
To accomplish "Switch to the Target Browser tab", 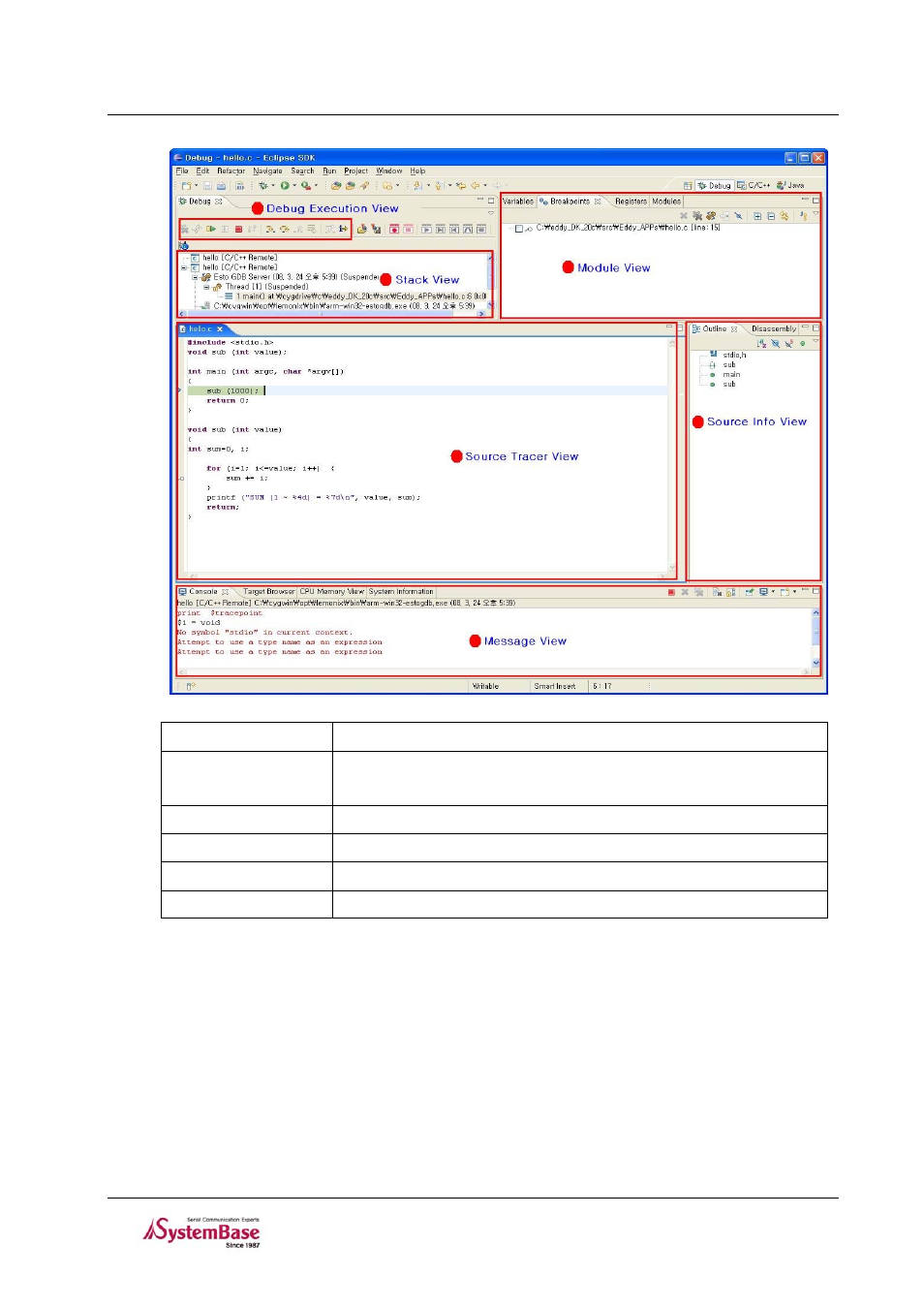I will tap(268, 591).
